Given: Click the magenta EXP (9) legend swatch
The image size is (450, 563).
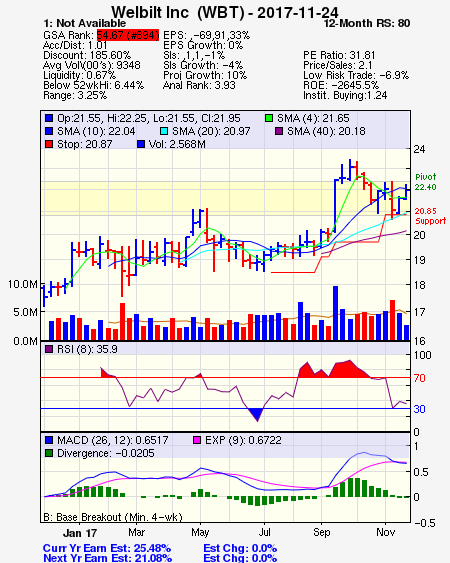Looking at the screenshot, I should pos(197,440).
